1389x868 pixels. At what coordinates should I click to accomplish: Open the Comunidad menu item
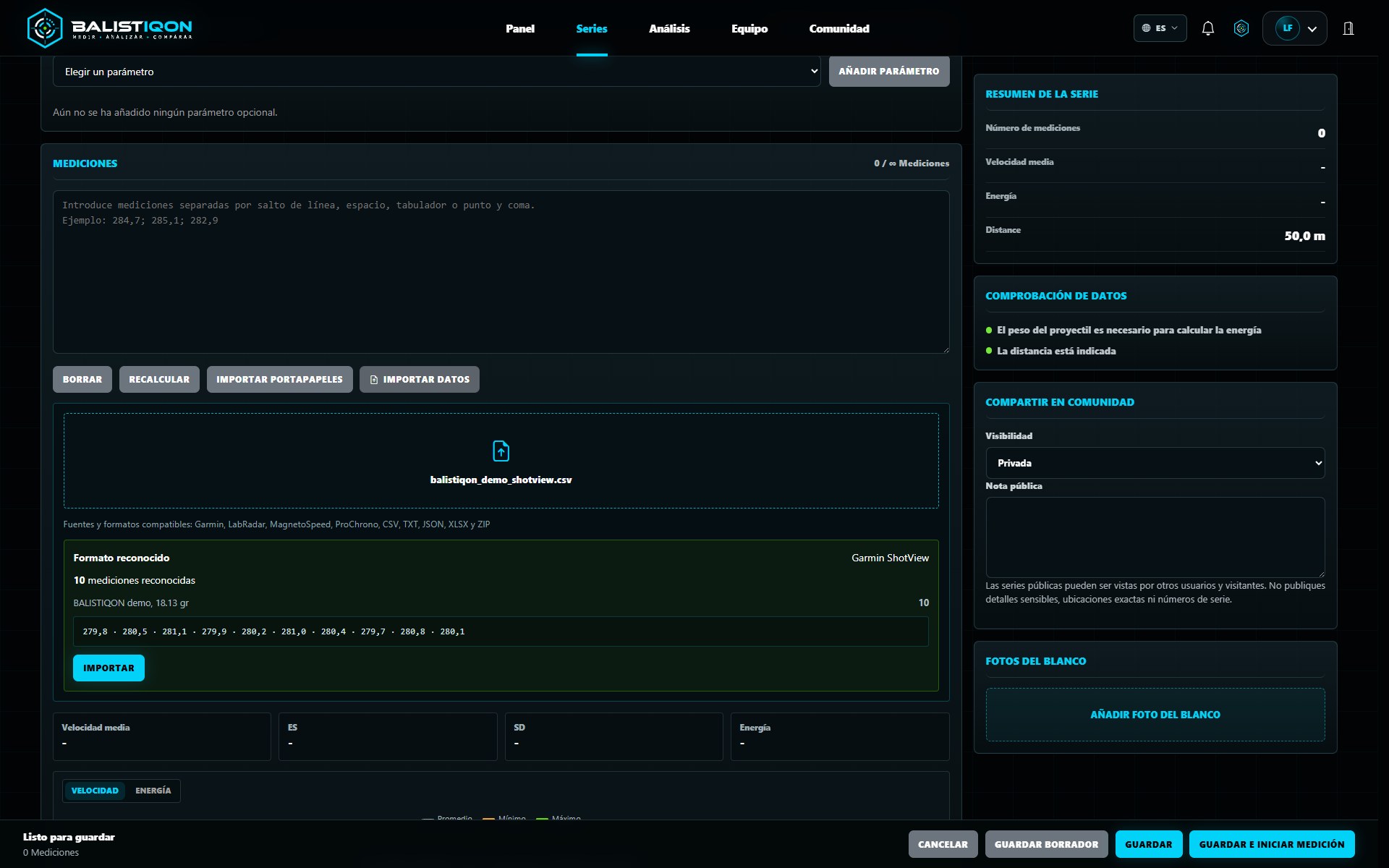839,28
